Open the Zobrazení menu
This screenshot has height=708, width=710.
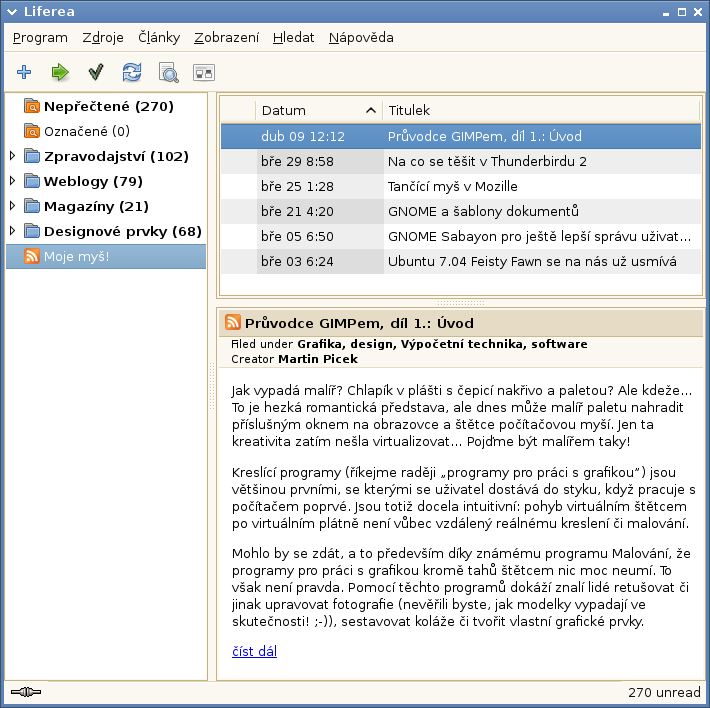click(x=226, y=38)
